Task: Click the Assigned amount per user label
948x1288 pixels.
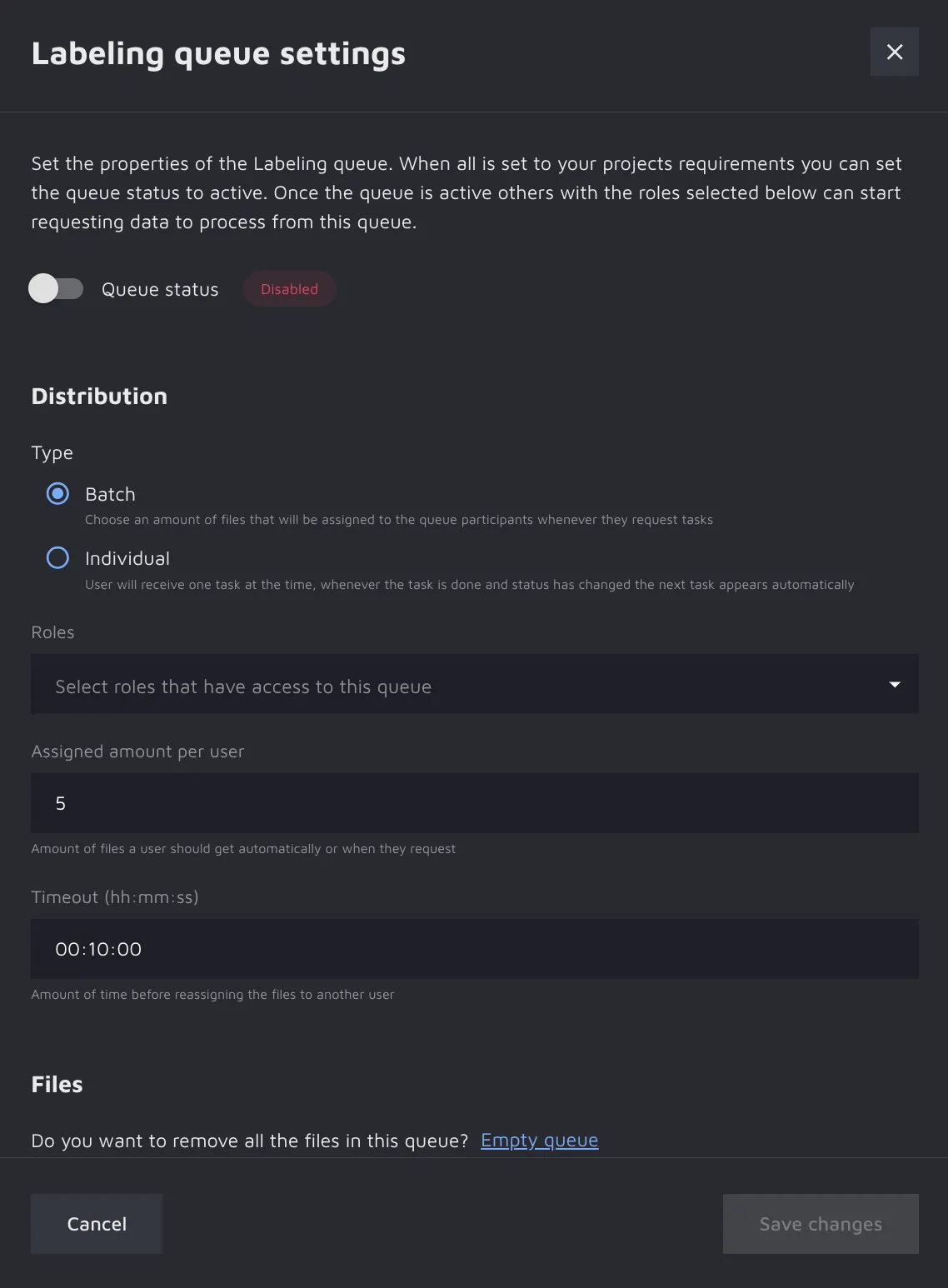Action: click(x=137, y=751)
